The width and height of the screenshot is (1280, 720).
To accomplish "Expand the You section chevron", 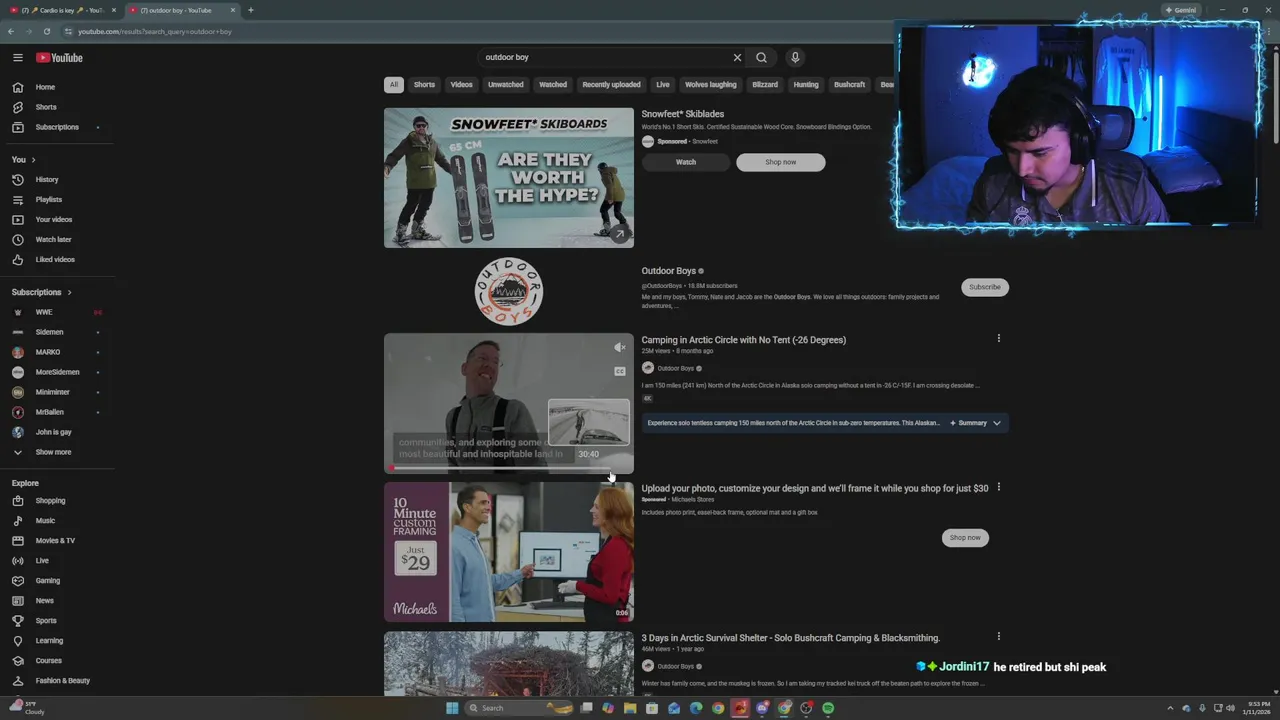I will pyautogui.click(x=33, y=160).
